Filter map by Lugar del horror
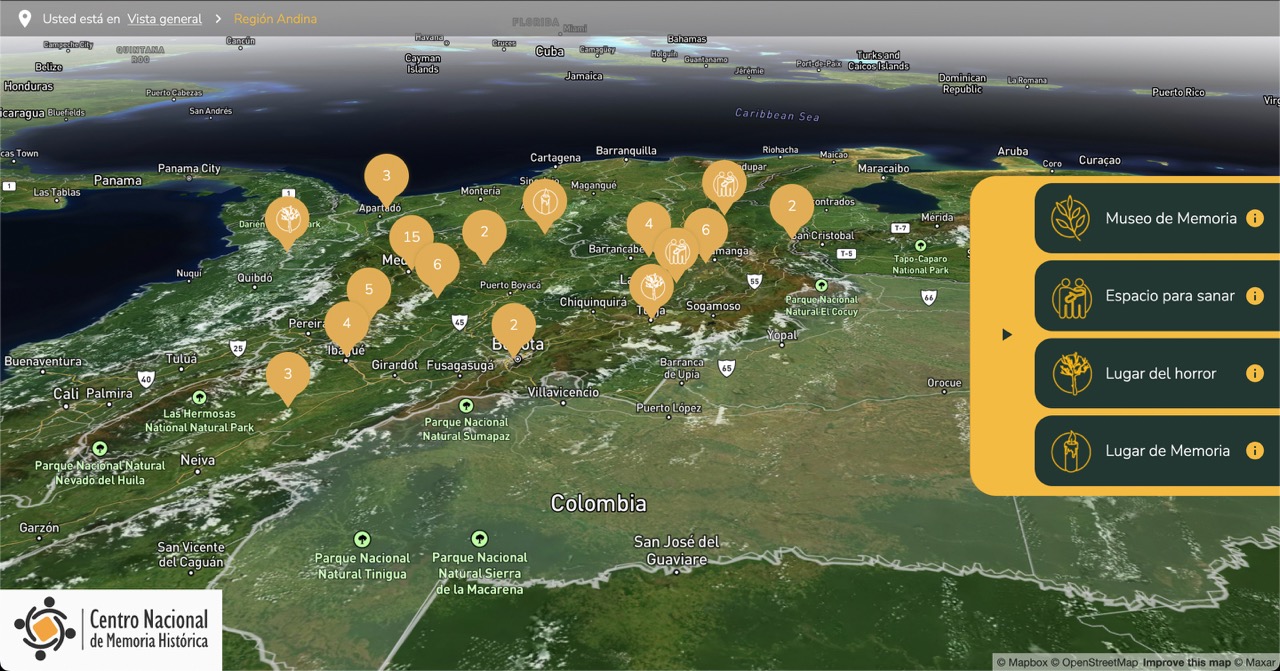 (x=1157, y=373)
